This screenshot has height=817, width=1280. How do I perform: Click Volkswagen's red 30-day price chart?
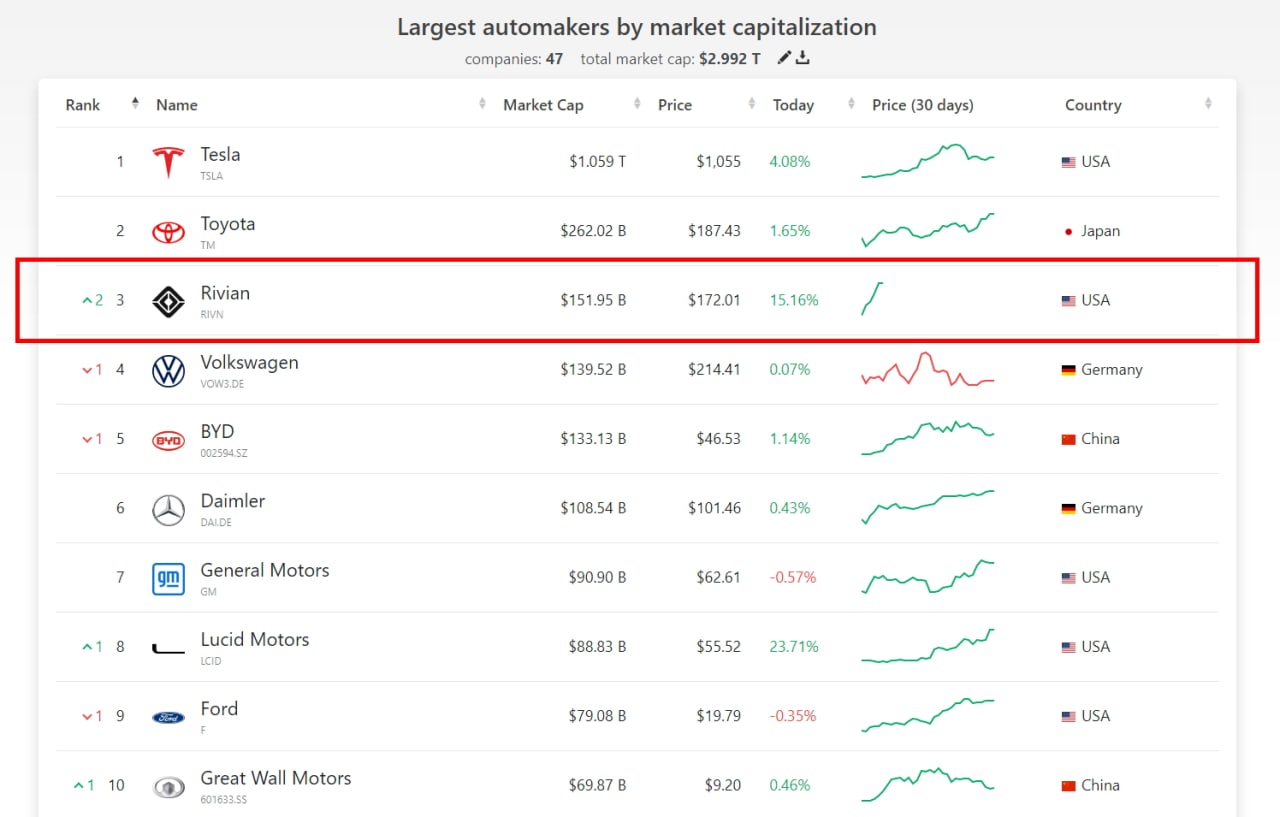928,369
